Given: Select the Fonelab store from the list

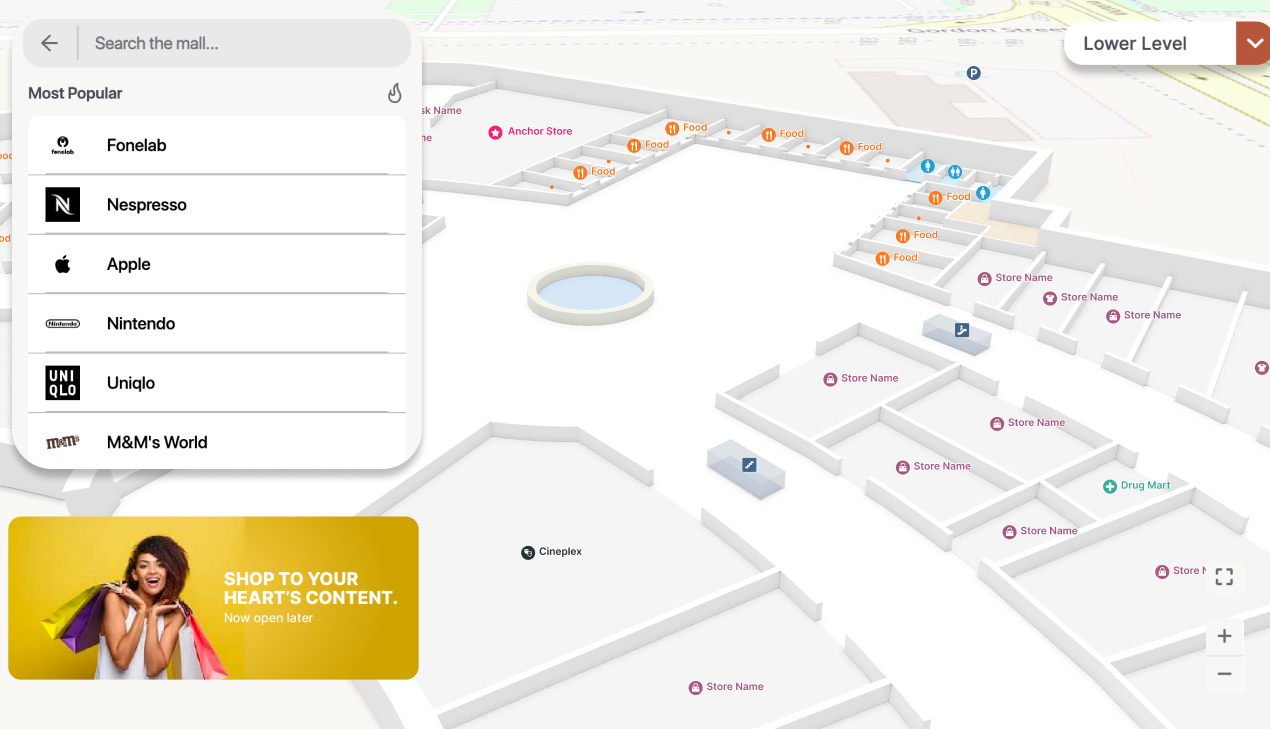Looking at the screenshot, I should coord(217,145).
